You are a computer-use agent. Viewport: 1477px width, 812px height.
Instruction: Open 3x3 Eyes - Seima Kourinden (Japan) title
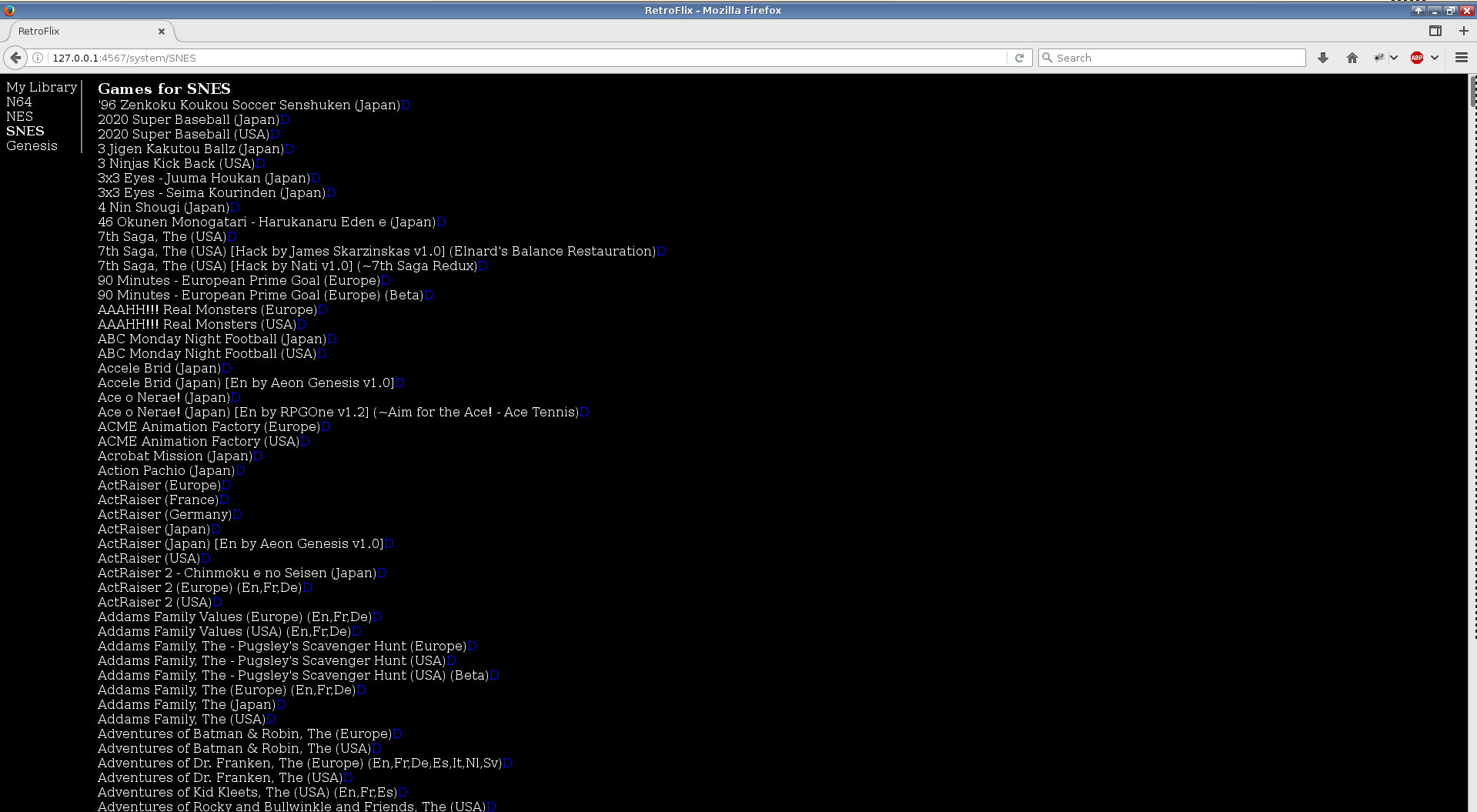212,192
